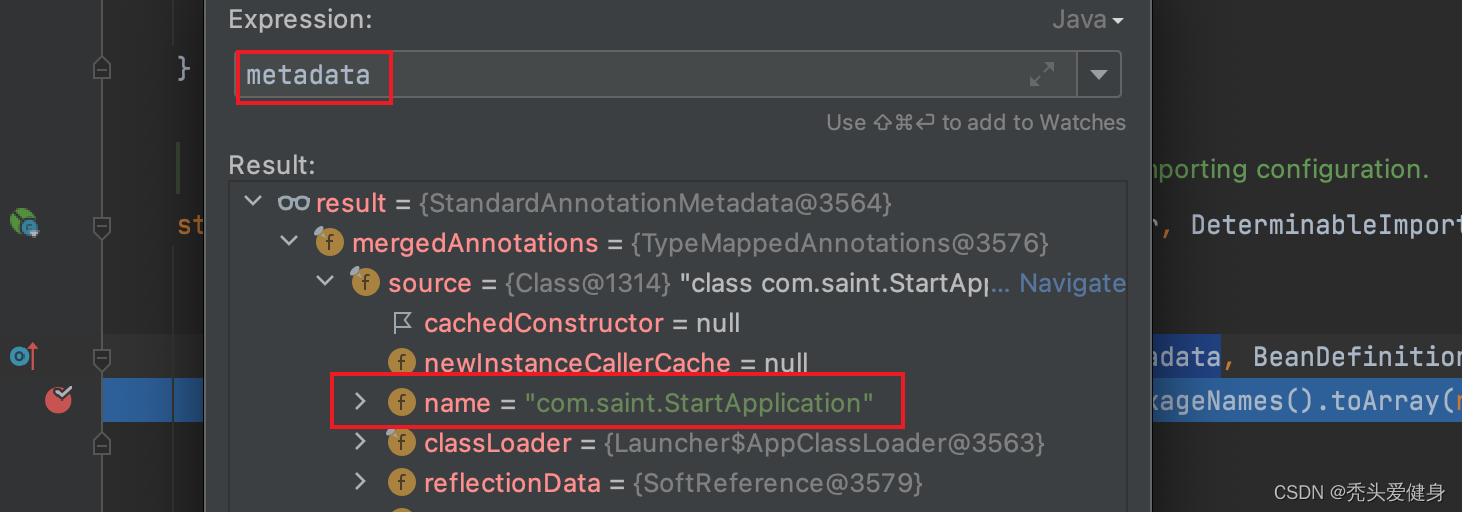Collapse the source node
1462x512 pixels.
(x=325, y=283)
